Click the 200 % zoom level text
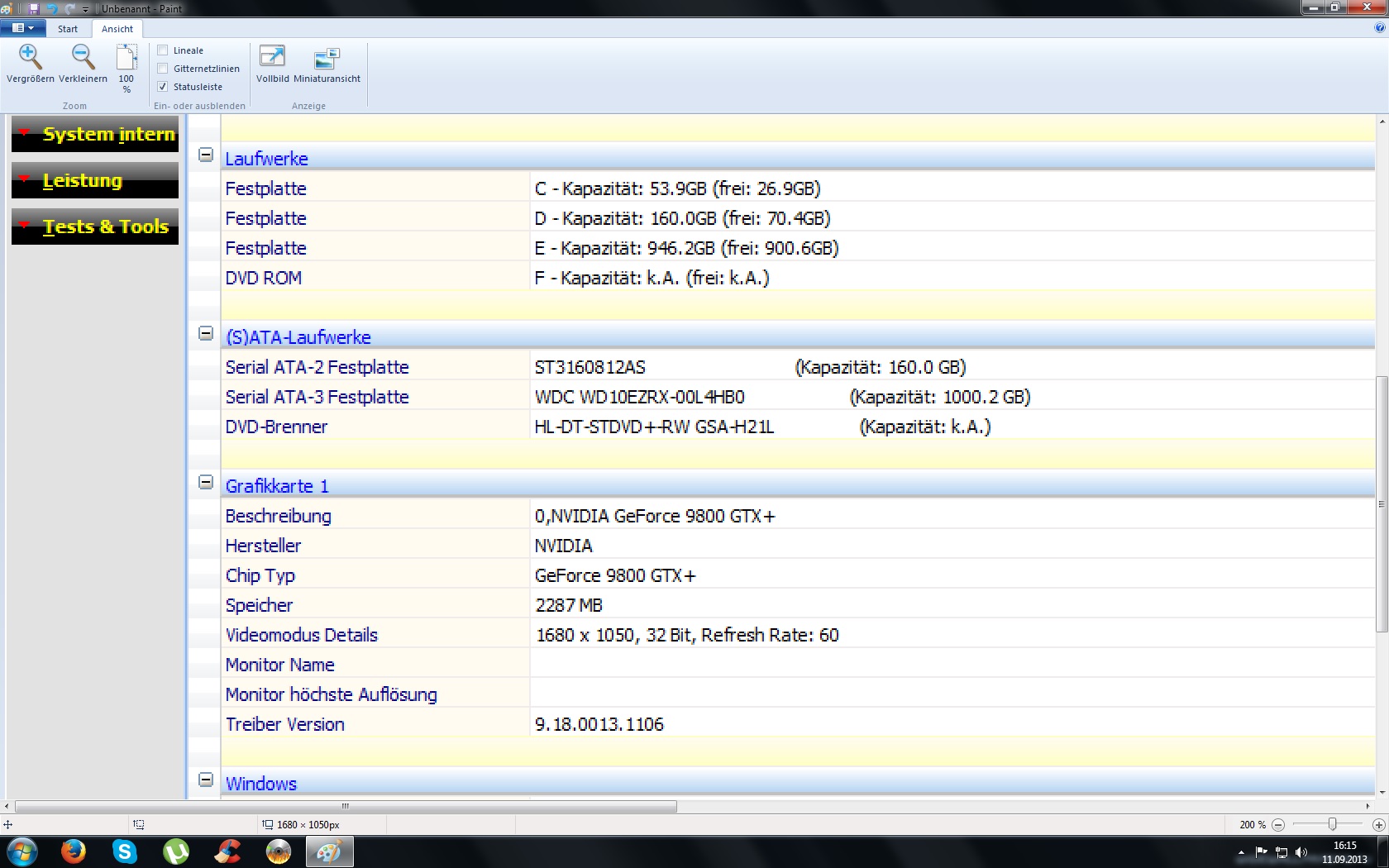Screen dimensions: 1389x868 point(1253,825)
